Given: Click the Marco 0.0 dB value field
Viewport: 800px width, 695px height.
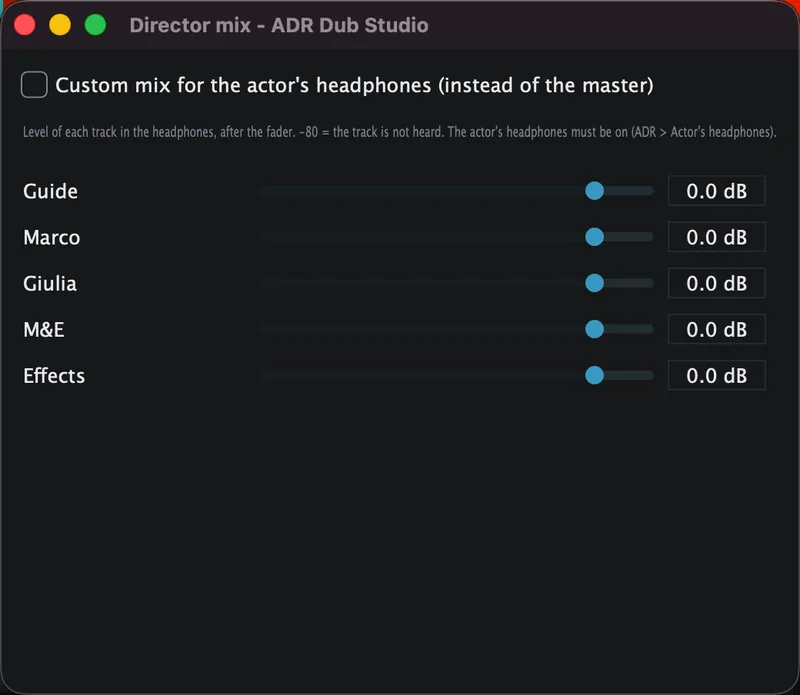Looking at the screenshot, I should click(x=716, y=237).
